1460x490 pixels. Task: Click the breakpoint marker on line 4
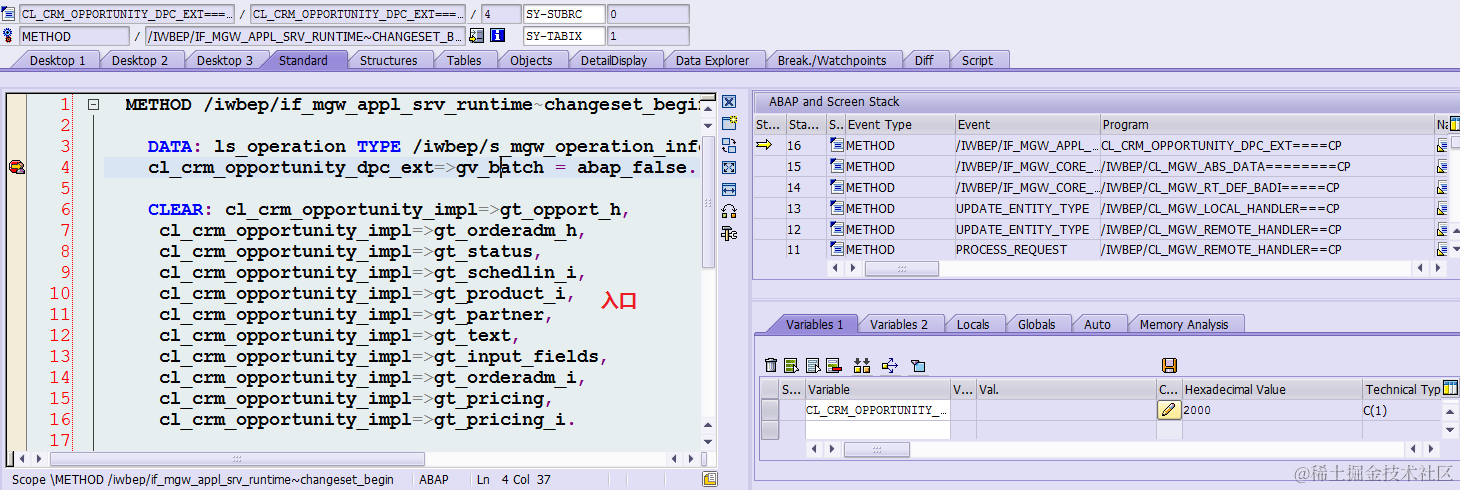17,167
